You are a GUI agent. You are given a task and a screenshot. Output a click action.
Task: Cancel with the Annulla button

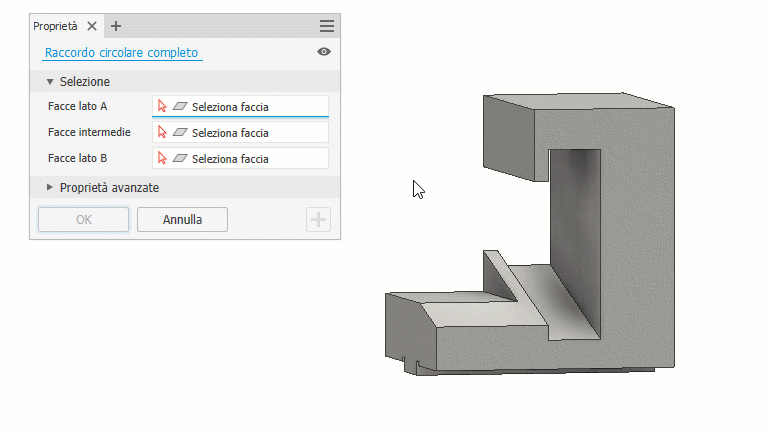coord(182,219)
